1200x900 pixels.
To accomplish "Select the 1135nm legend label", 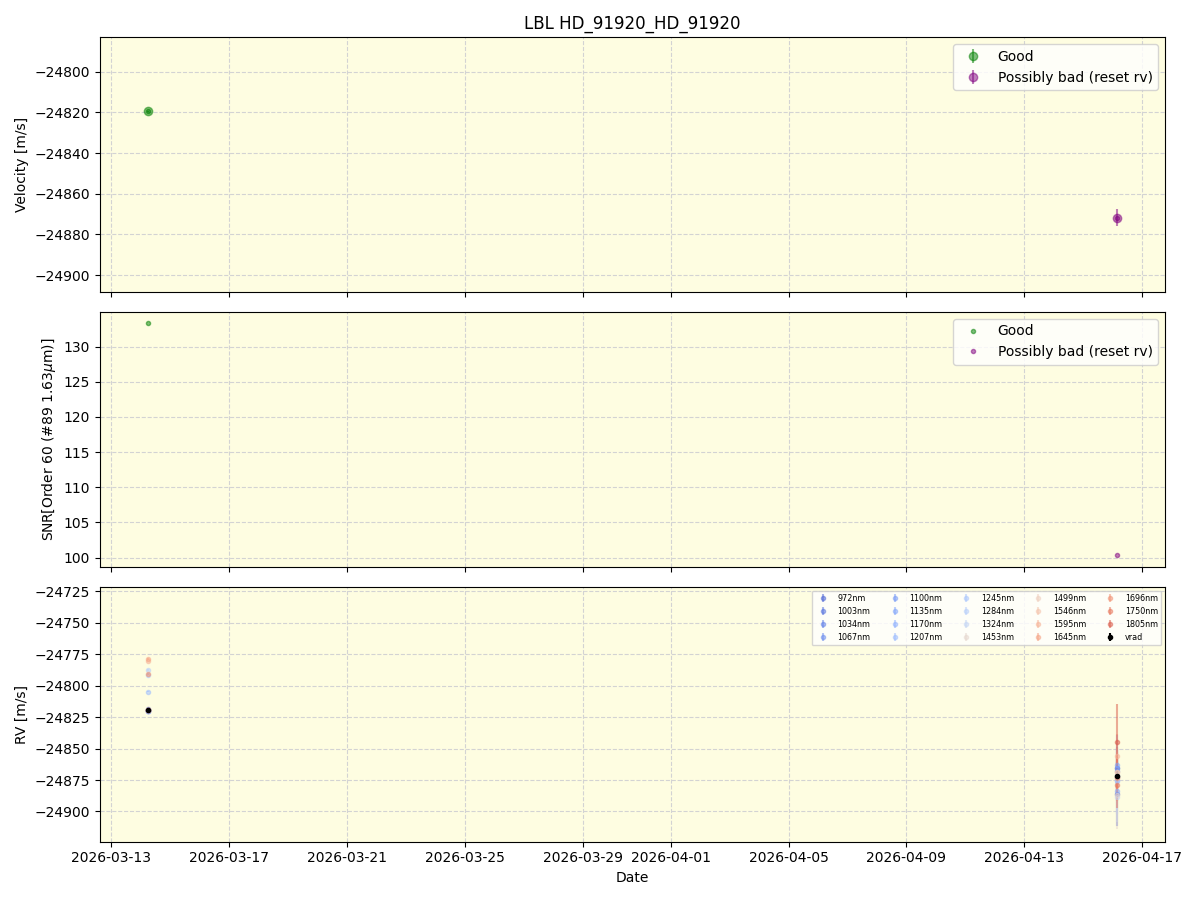I will [925, 611].
